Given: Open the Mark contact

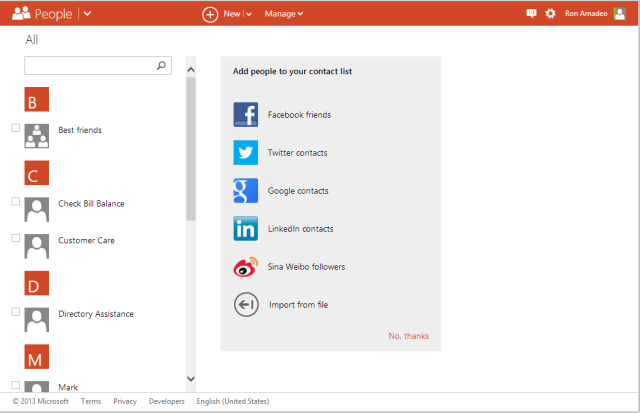Looking at the screenshot, I should coord(68,387).
